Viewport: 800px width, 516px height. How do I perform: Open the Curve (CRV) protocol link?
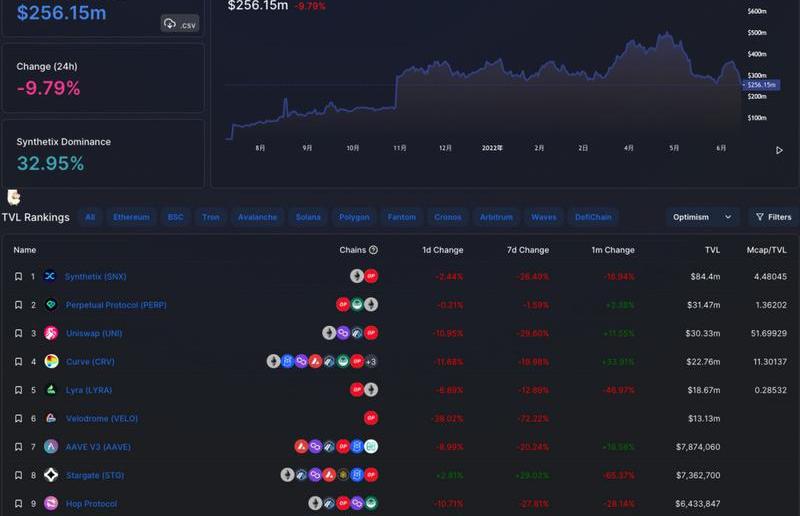(90, 361)
